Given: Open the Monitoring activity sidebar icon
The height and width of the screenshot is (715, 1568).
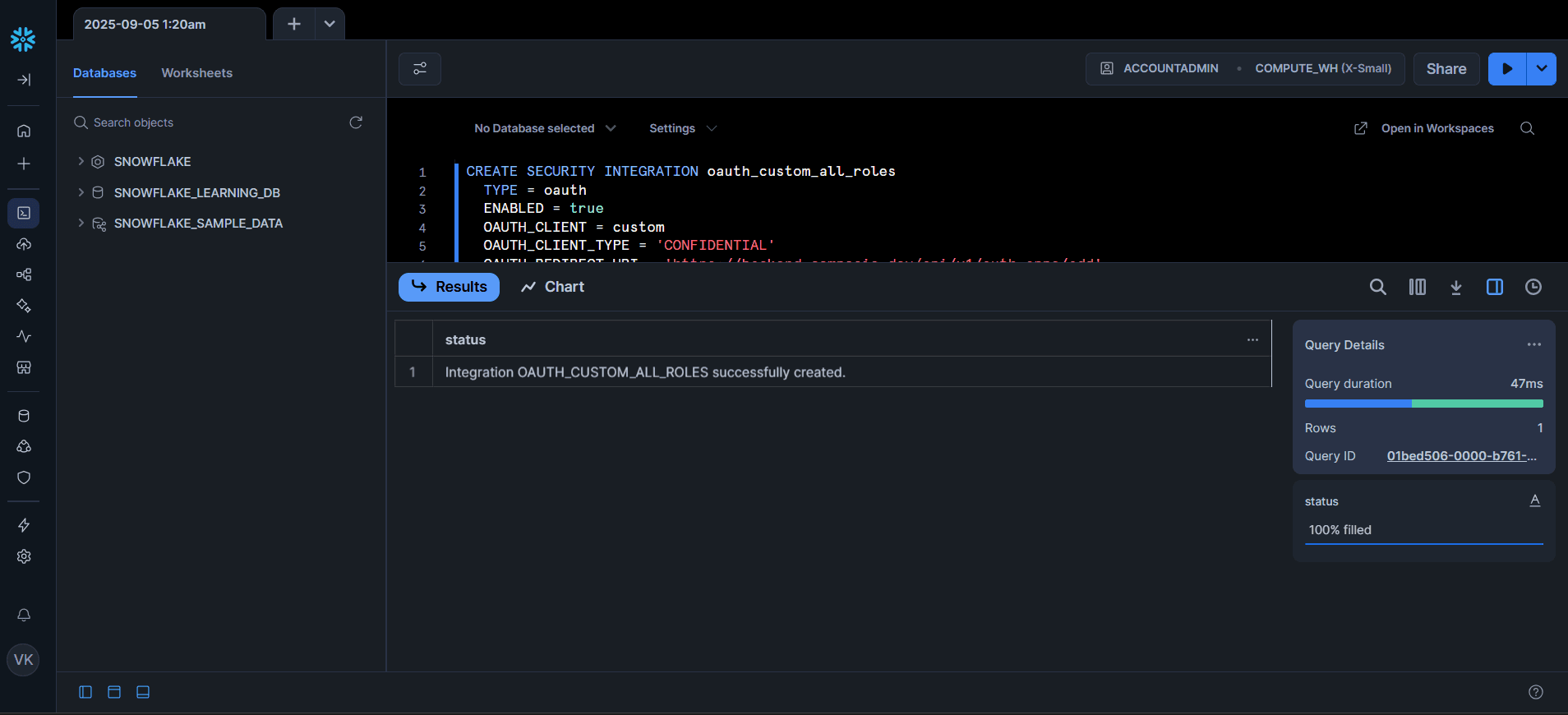Looking at the screenshot, I should point(24,336).
